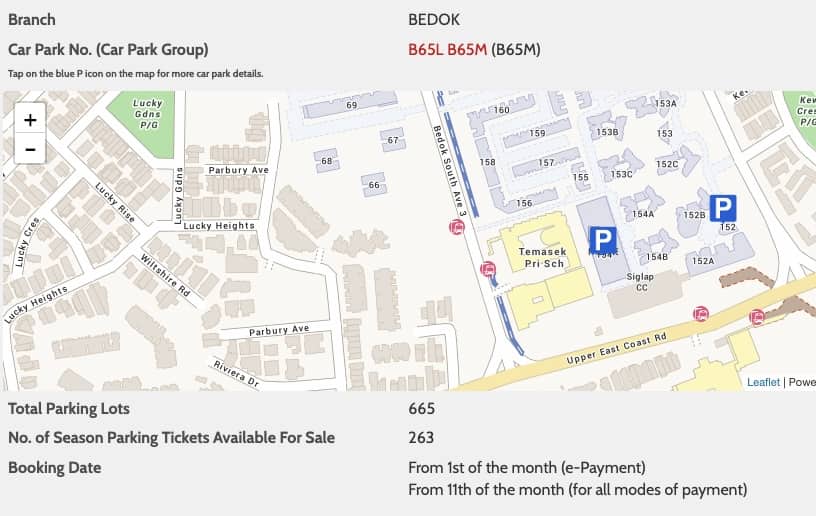This screenshot has height=516, width=816.
Task: Click the Temasek Pri Sch building label
Action: 542,257
